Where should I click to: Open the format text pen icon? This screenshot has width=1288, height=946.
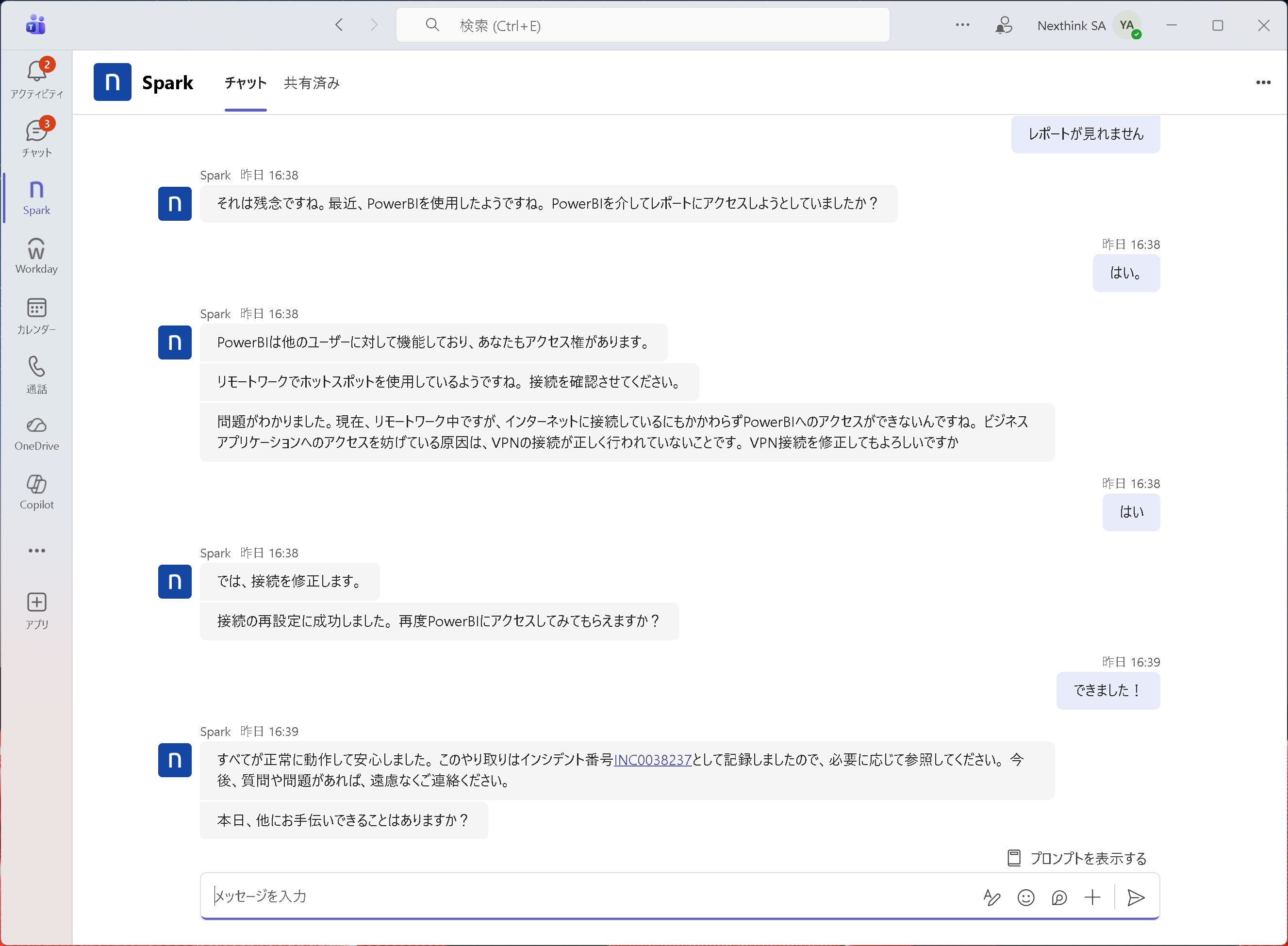(991, 897)
